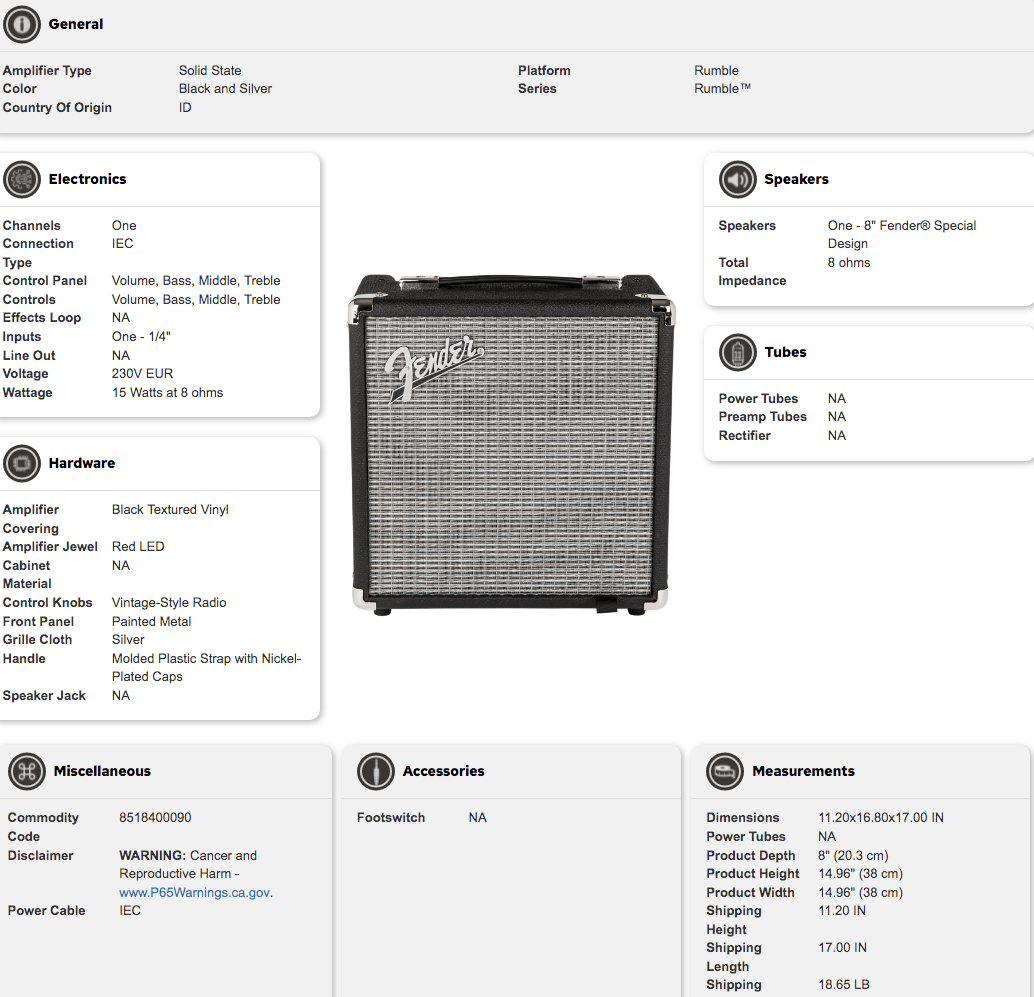Viewport: 1034px width, 997px height.
Task: Click the 'Black Textured Vinyl' covering value
Action: coord(170,510)
